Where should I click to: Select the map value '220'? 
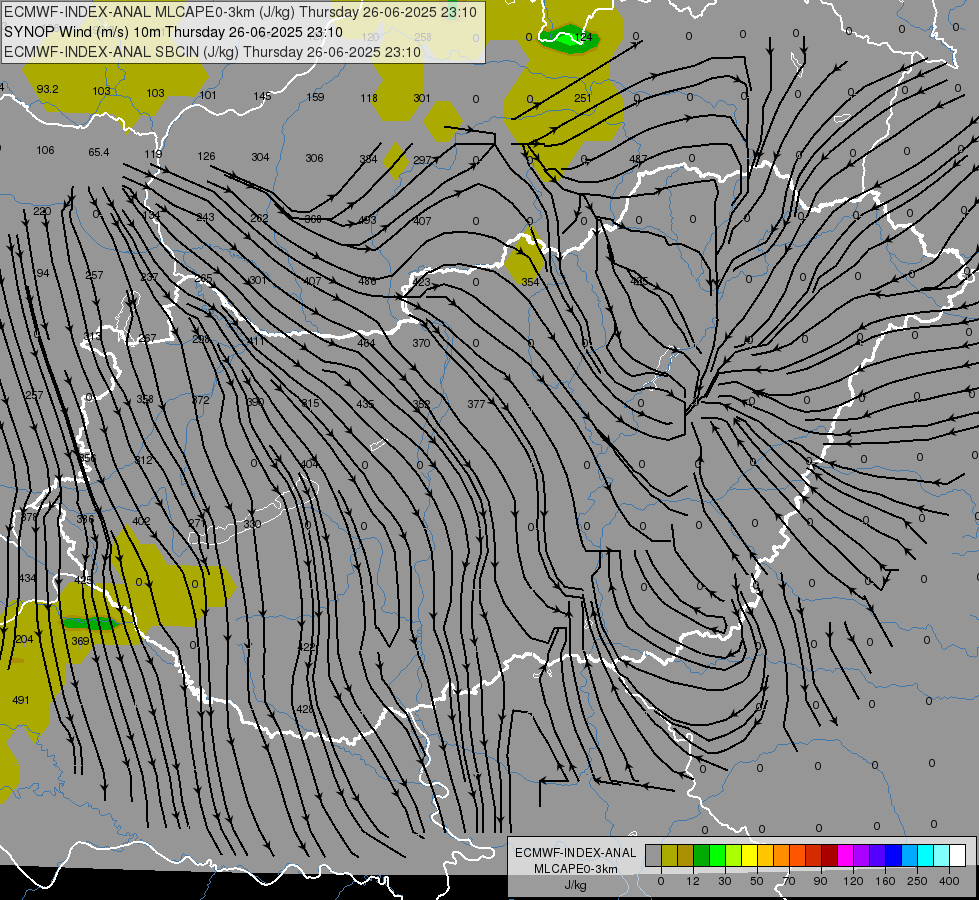pos(42,211)
